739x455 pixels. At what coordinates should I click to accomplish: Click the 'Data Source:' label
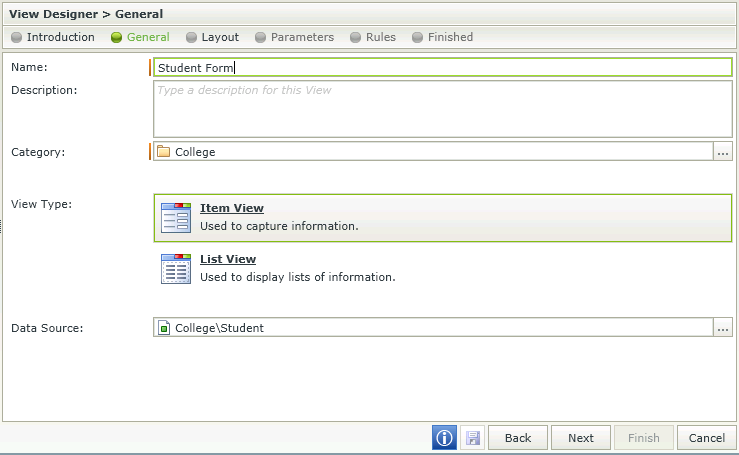point(47,328)
